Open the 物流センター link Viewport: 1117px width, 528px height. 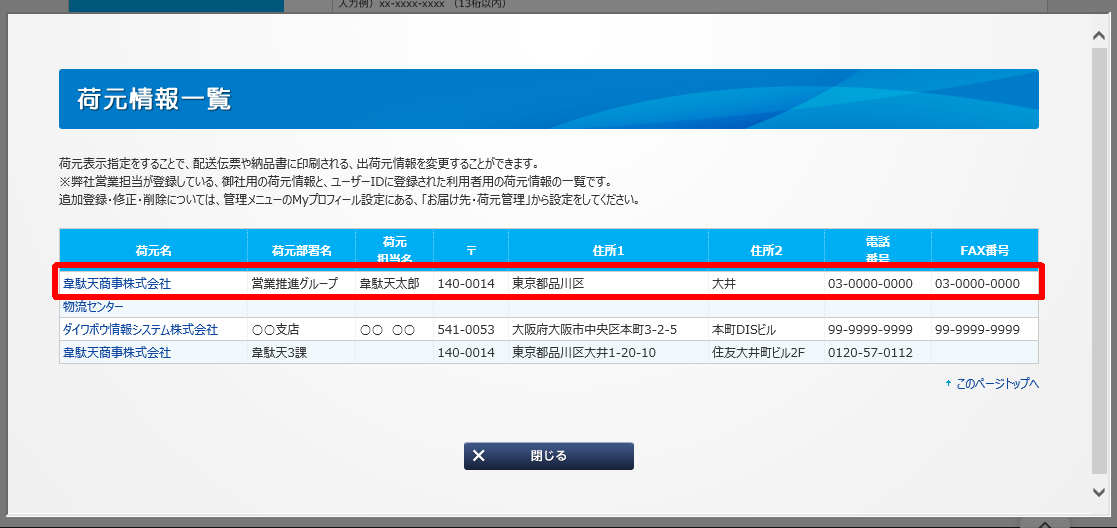pyautogui.click(x=93, y=307)
